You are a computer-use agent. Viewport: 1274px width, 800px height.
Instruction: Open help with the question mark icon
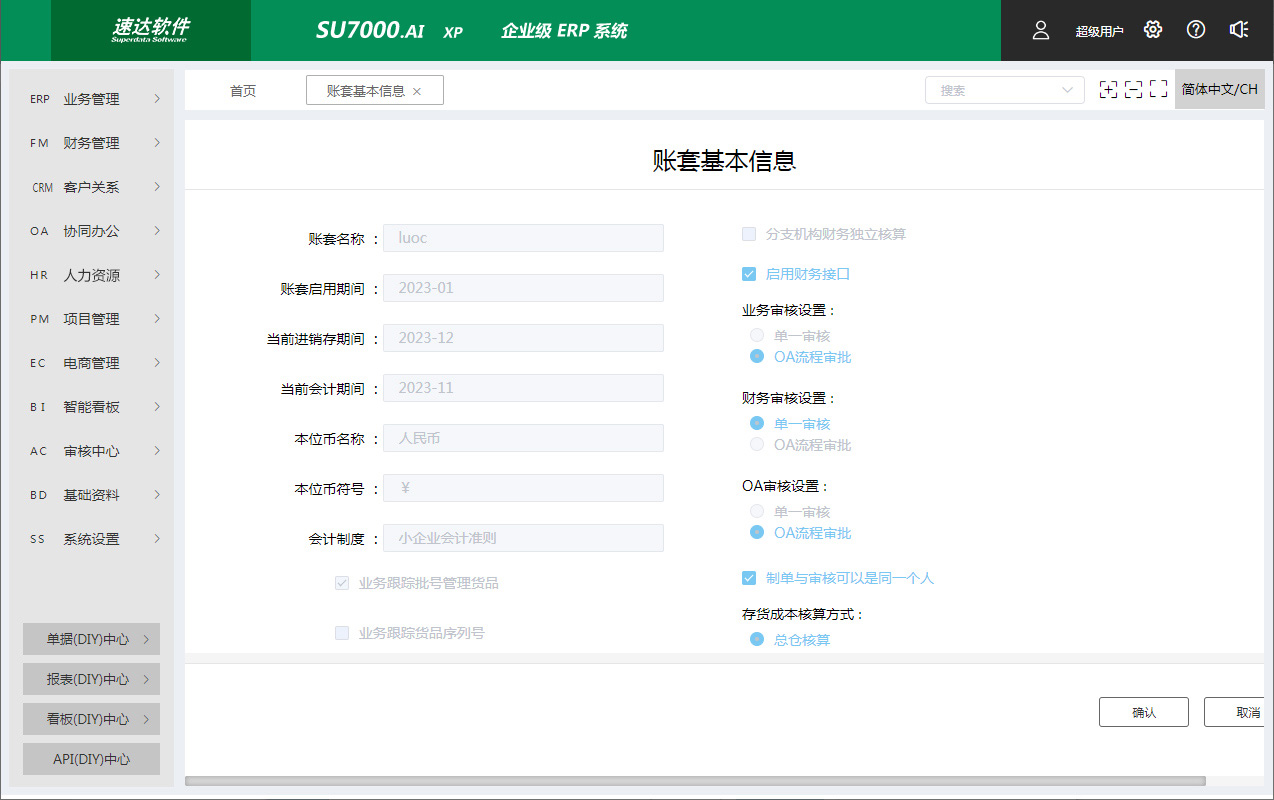[x=1196, y=30]
